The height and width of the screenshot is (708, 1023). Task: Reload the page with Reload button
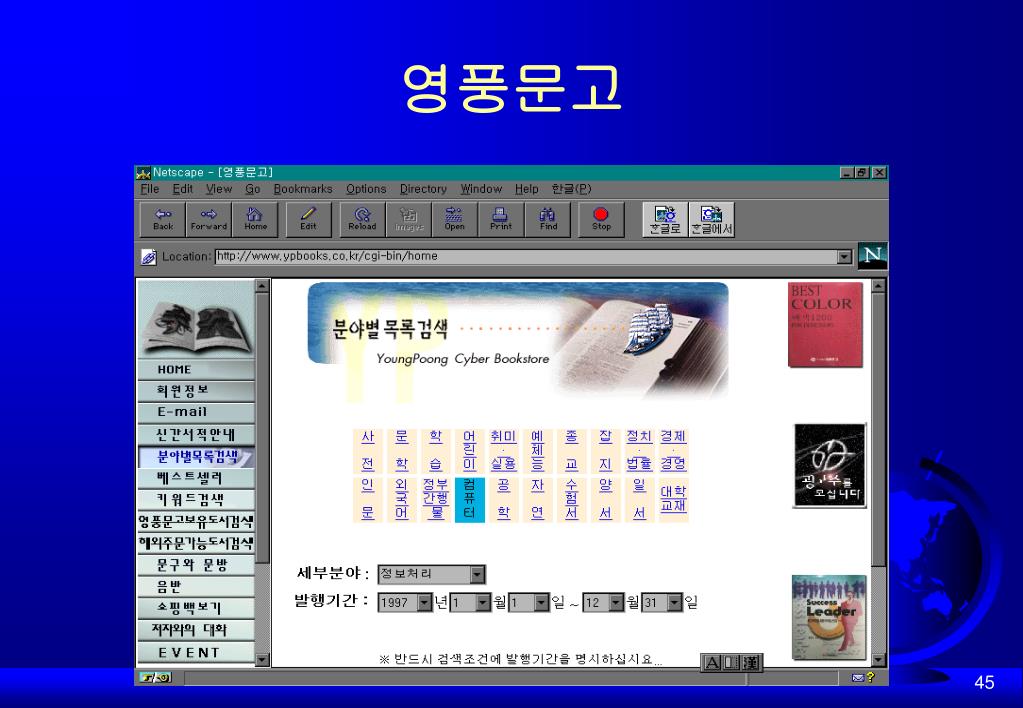click(362, 219)
